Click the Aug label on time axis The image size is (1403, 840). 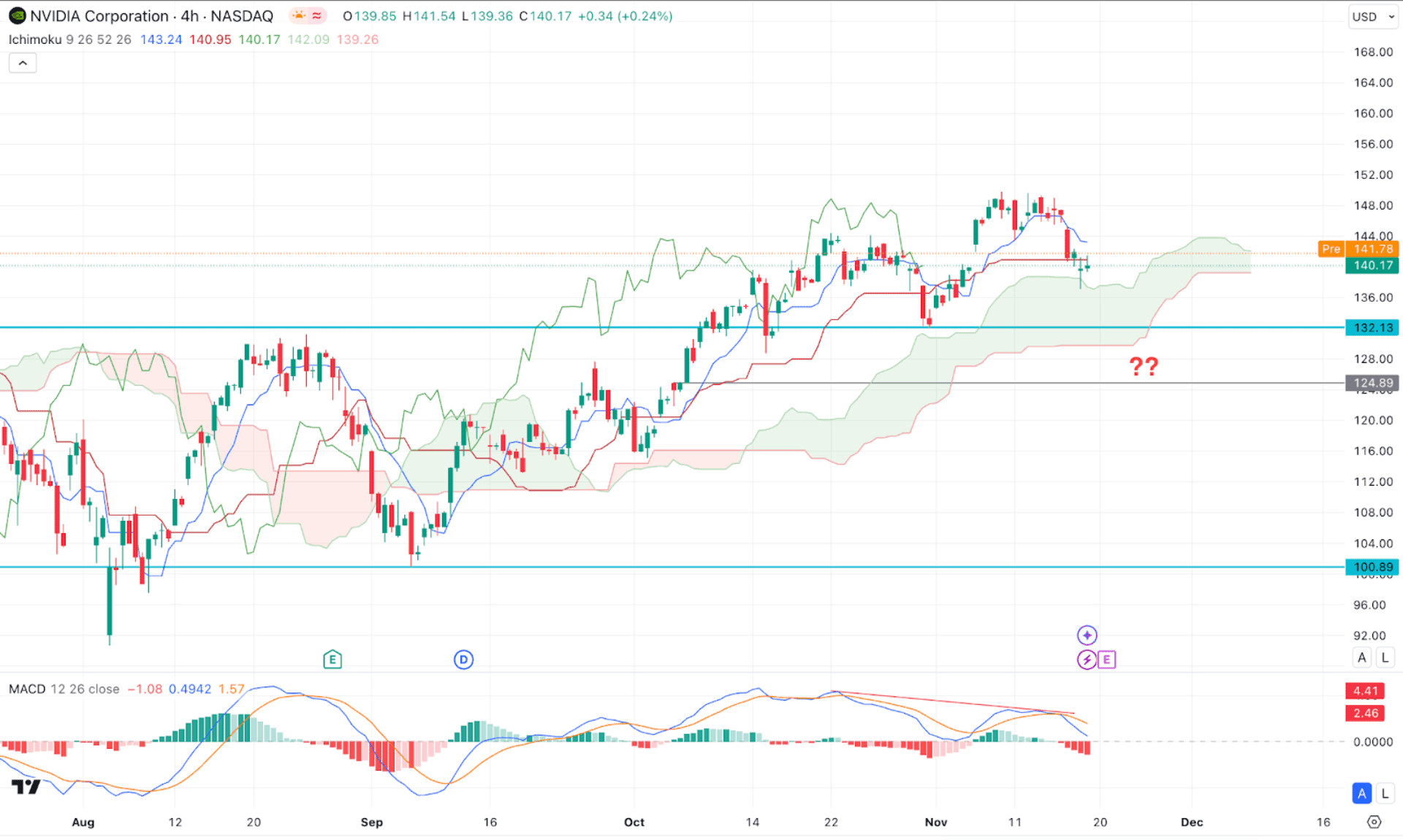click(x=83, y=822)
